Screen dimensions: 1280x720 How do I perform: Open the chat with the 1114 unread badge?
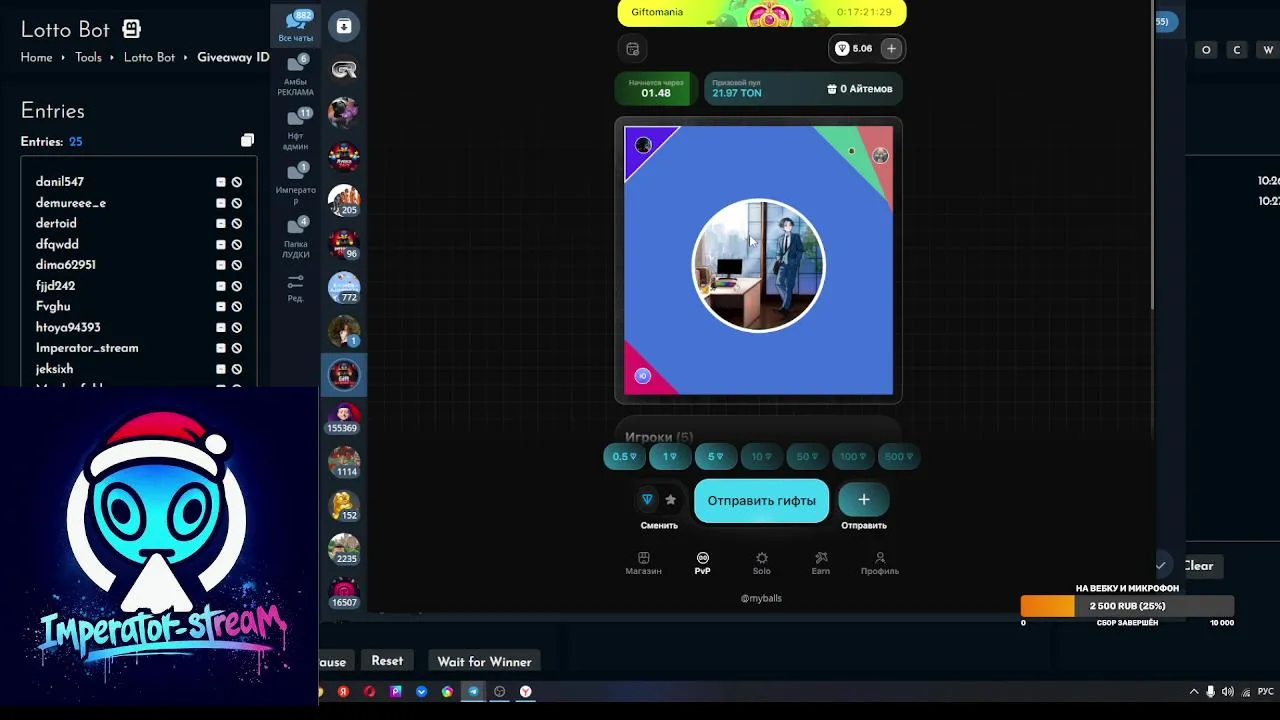[x=344, y=462]
